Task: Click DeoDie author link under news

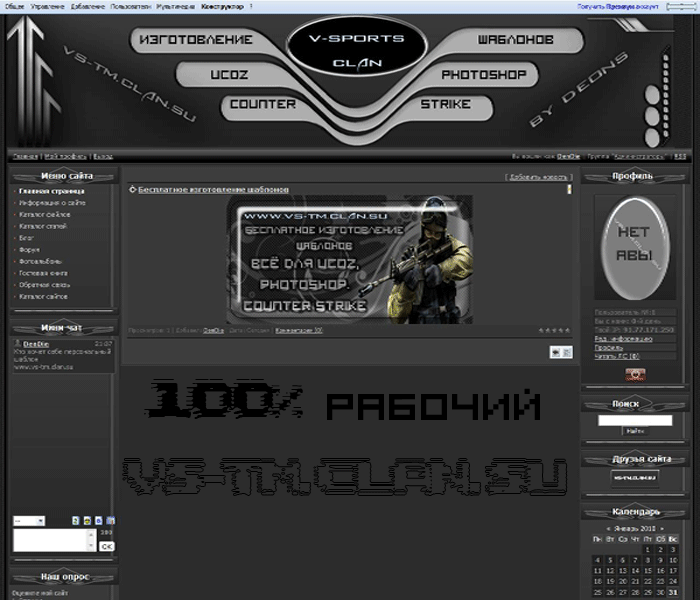Action: coord(213,330)
